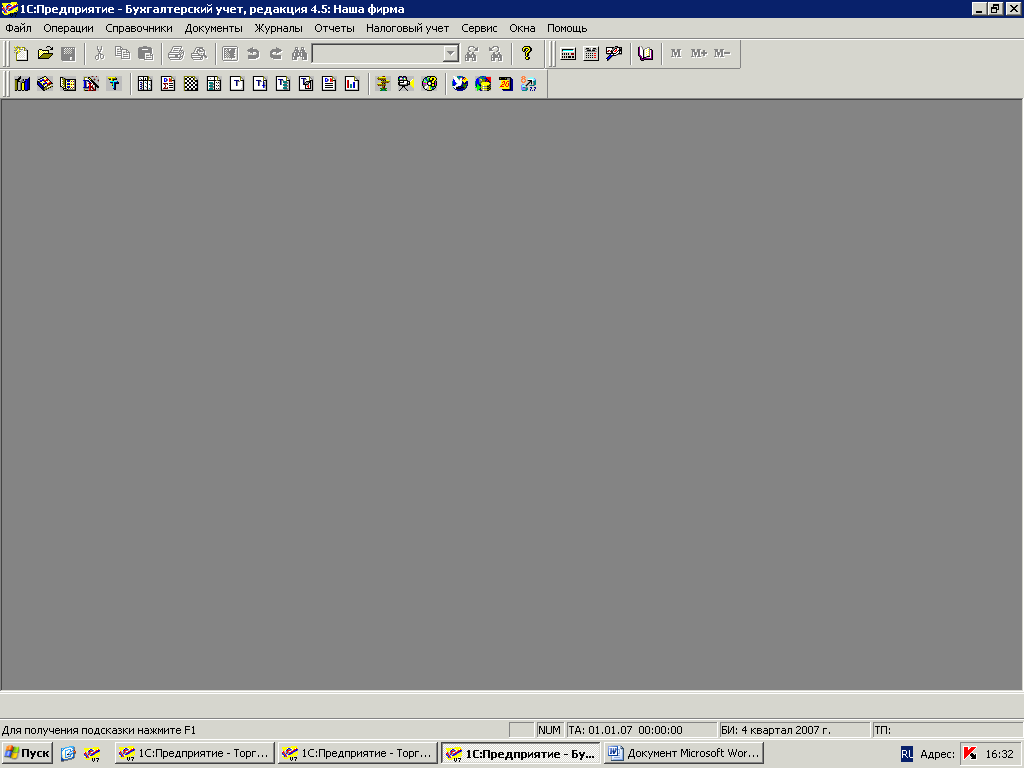Click the bar chart diagram icon
The image size is (1024, 768).
point(352,84)
